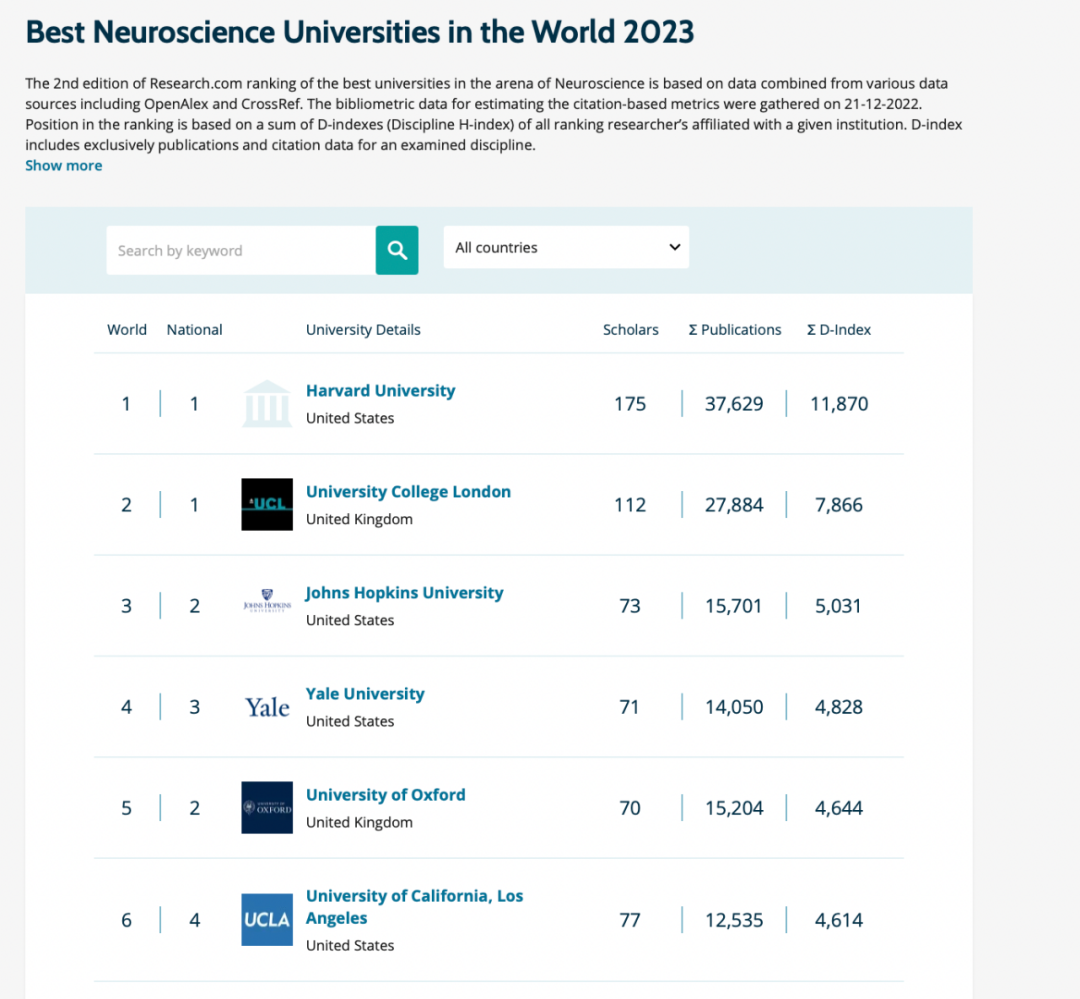Click Oxford's publications value 15,204

[734, 807]
